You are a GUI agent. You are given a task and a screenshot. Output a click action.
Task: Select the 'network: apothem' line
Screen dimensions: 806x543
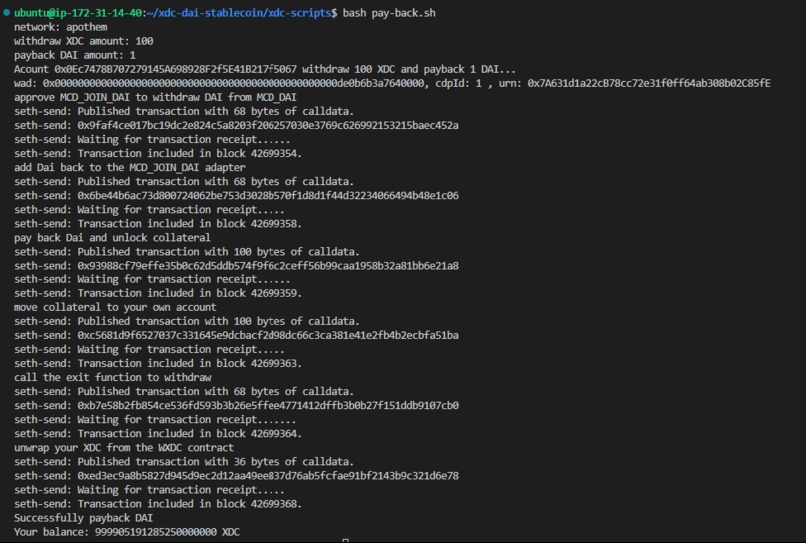pyautogui.click(x=61, y=27)
